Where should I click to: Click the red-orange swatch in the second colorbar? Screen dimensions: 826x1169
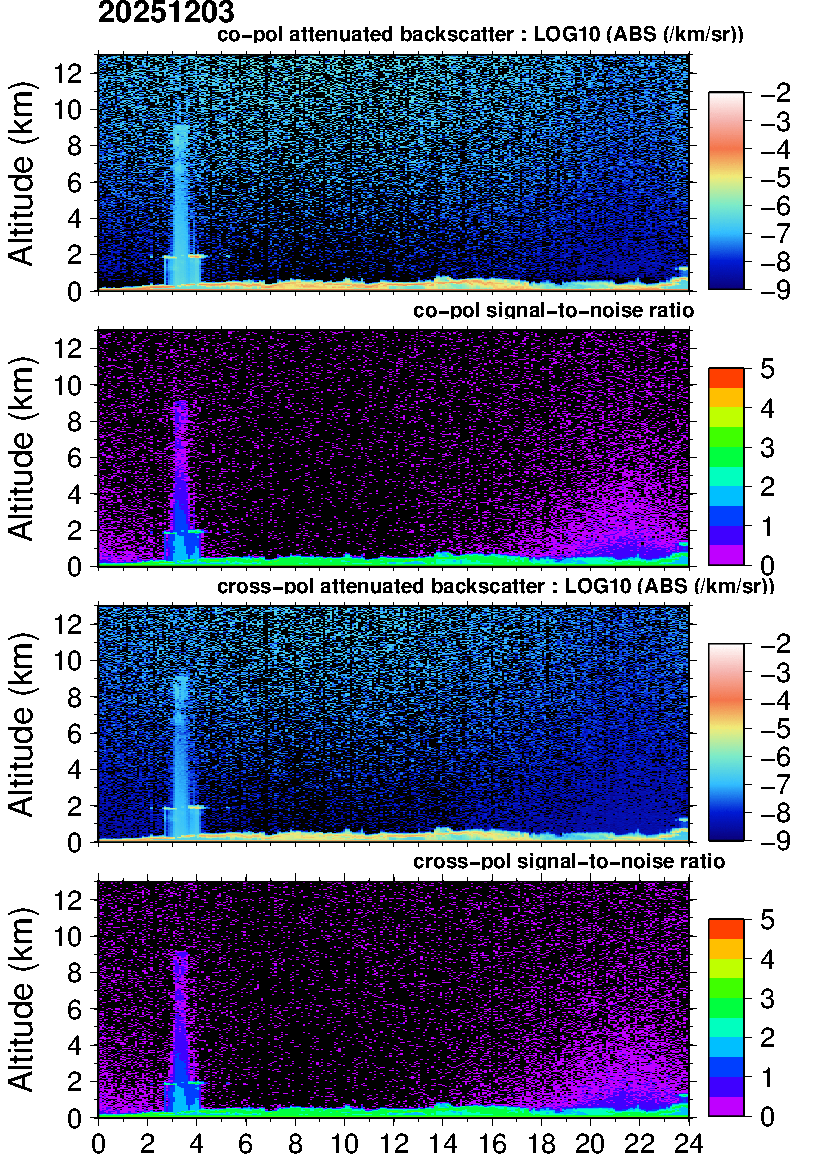[x=726, y=379]
